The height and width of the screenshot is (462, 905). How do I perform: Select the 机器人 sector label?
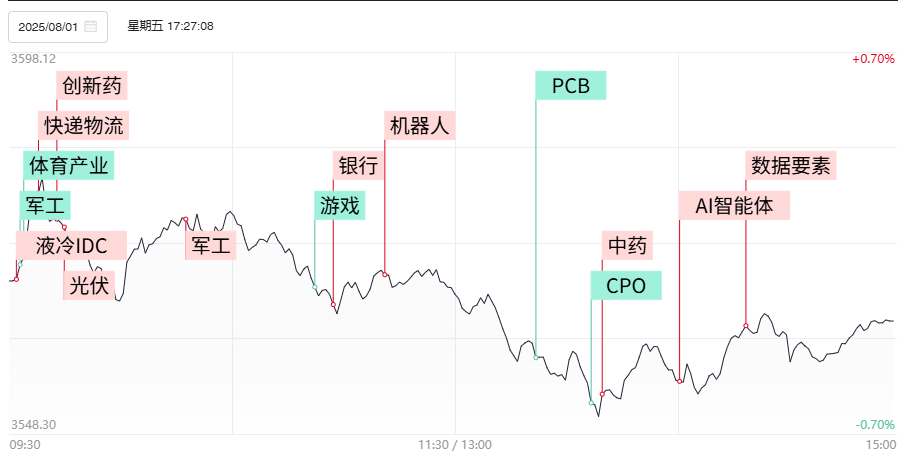pos(420,126)
